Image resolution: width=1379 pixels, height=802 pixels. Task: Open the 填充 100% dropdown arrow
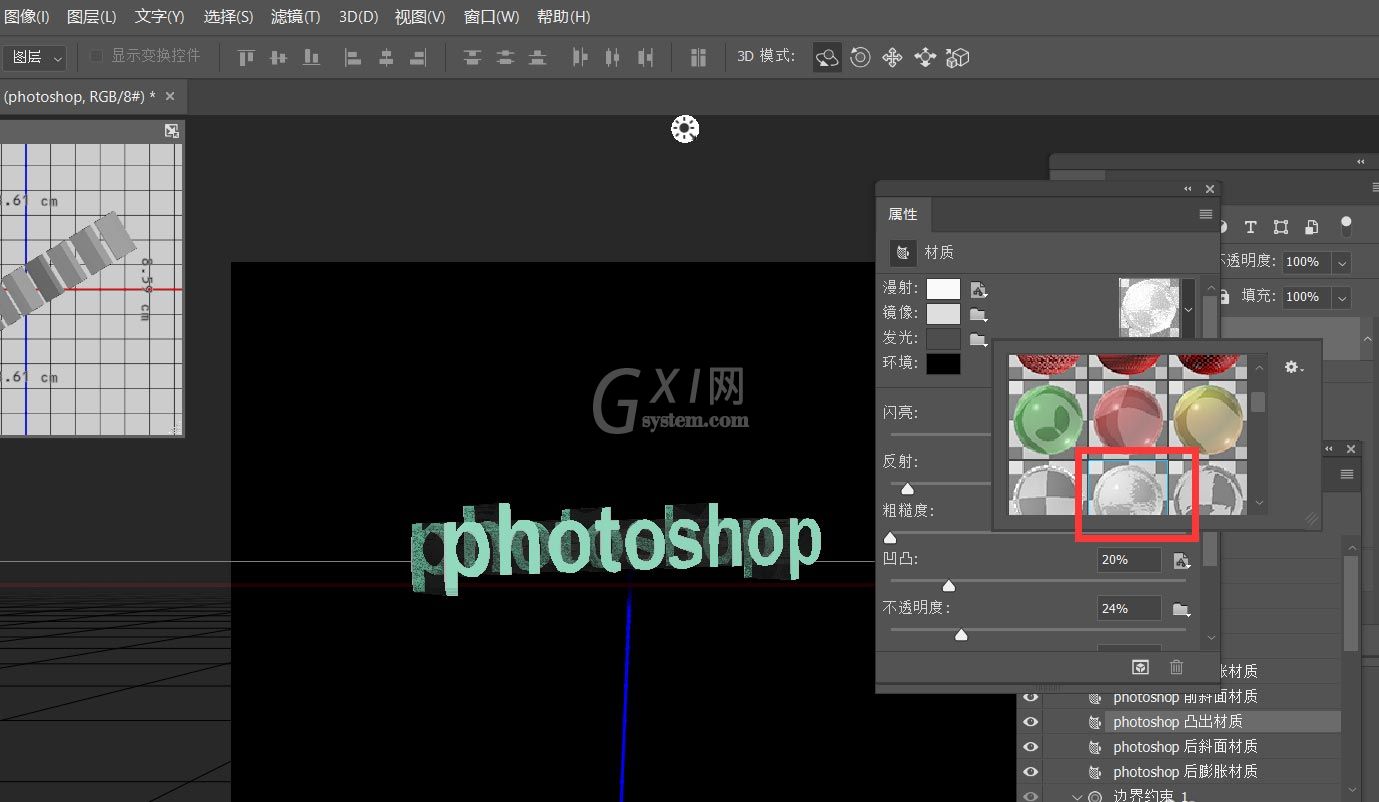click(x=1342, y=297)
